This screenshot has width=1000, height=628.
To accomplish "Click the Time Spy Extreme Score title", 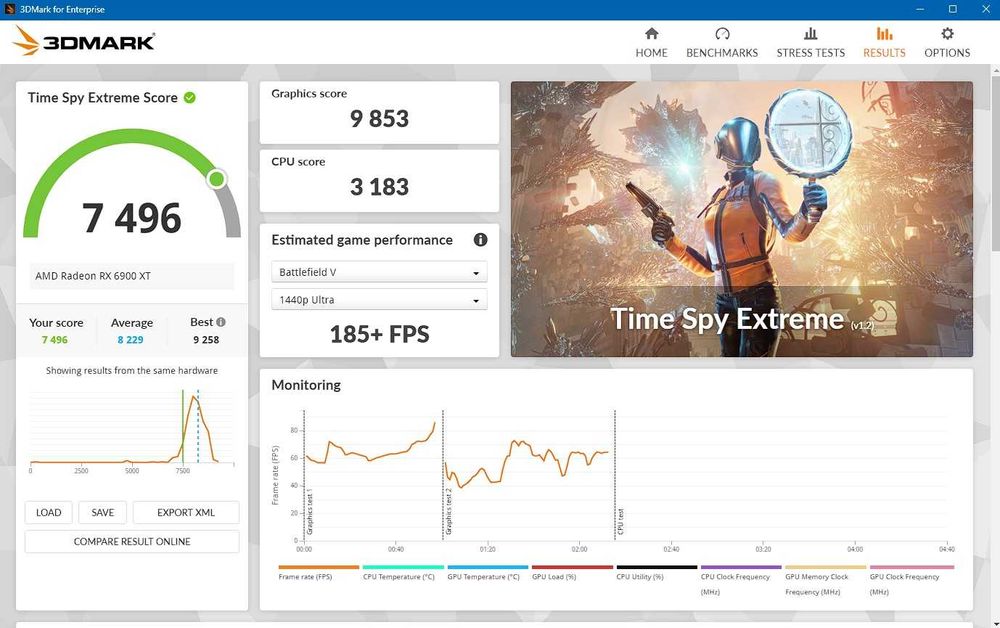I will tap(103, 98).
